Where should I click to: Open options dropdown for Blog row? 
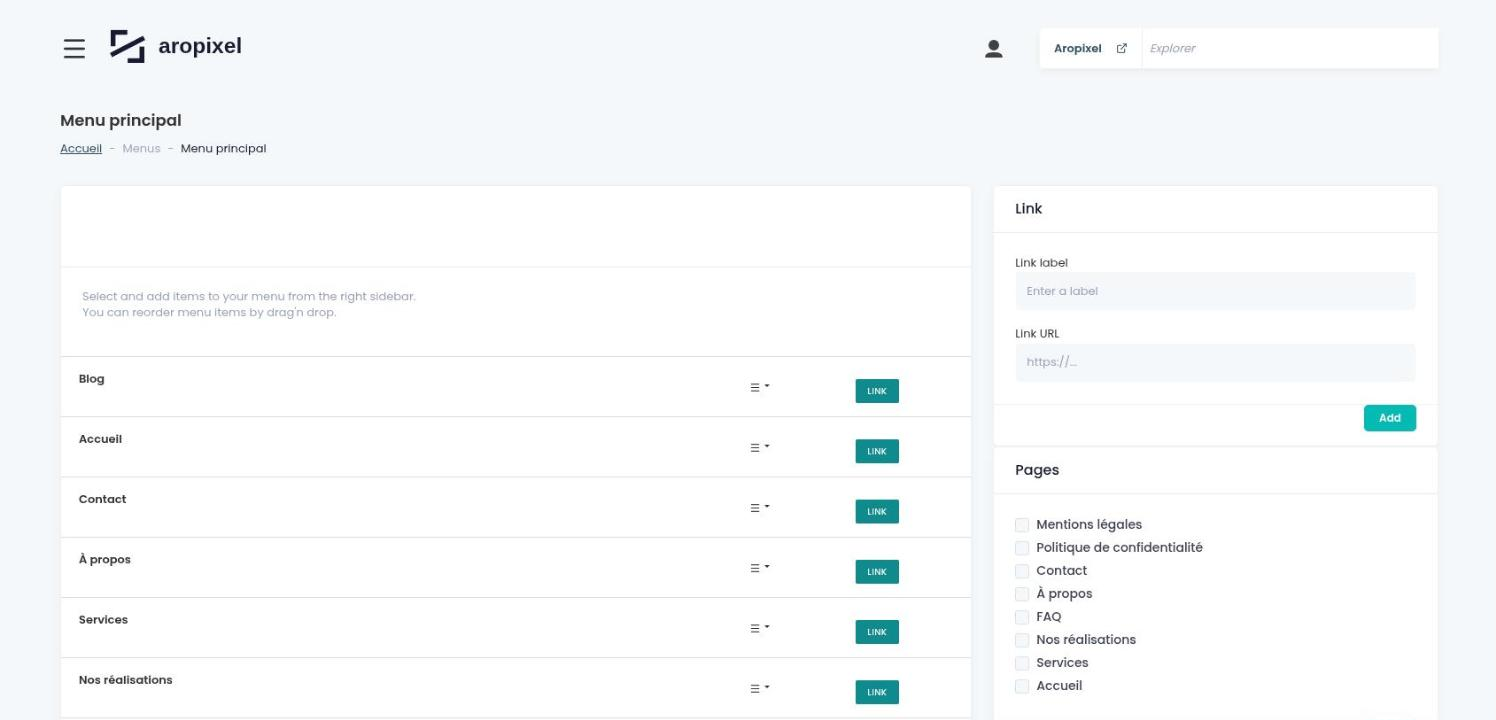760,387
